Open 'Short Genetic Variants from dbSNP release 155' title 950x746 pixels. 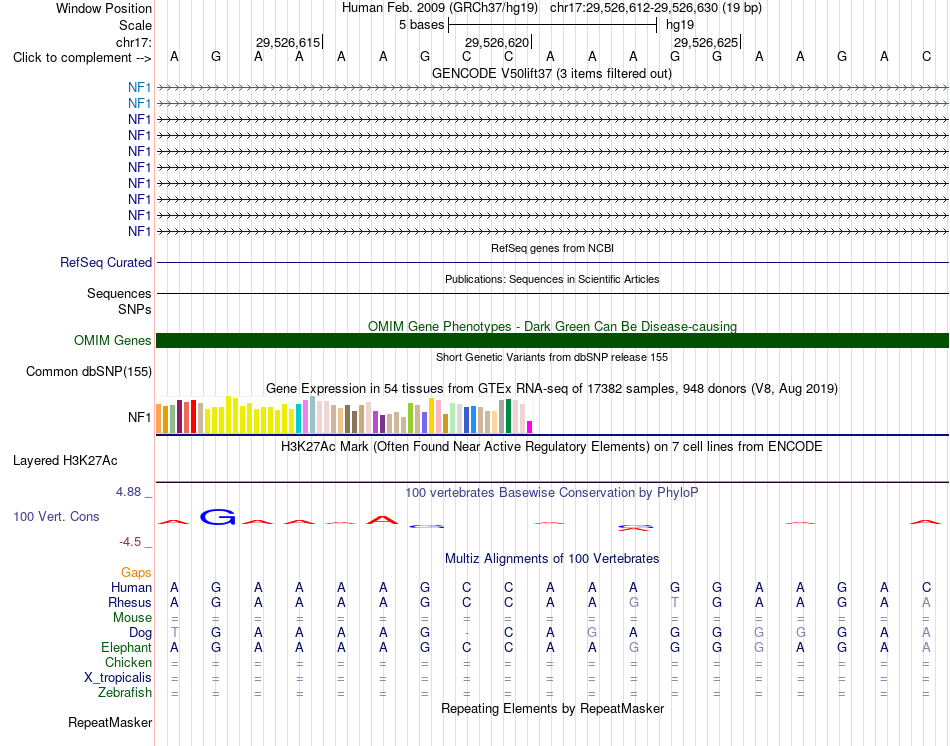pos(552,357)
